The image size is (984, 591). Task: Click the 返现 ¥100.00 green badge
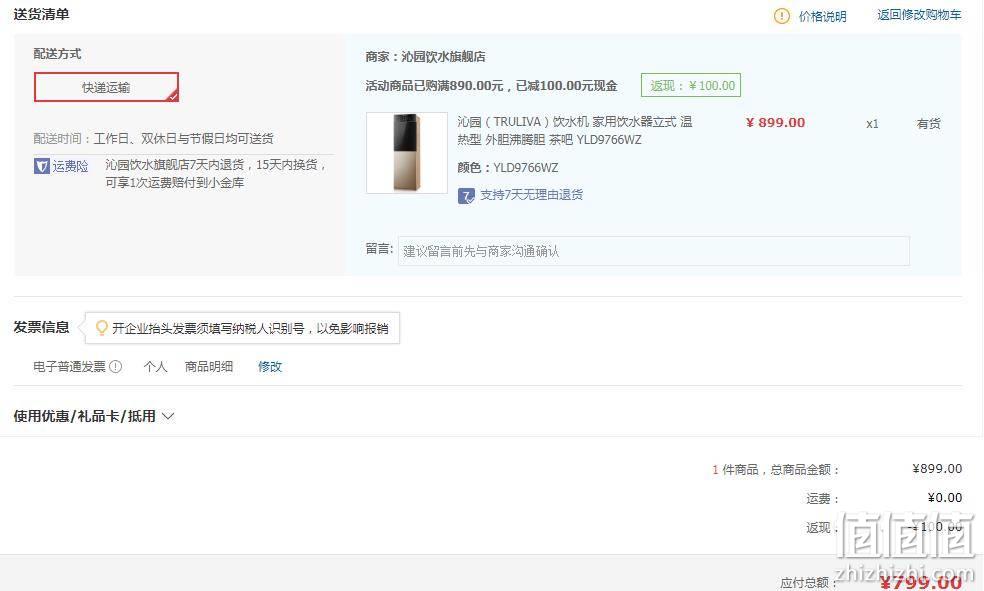(691, 85)
